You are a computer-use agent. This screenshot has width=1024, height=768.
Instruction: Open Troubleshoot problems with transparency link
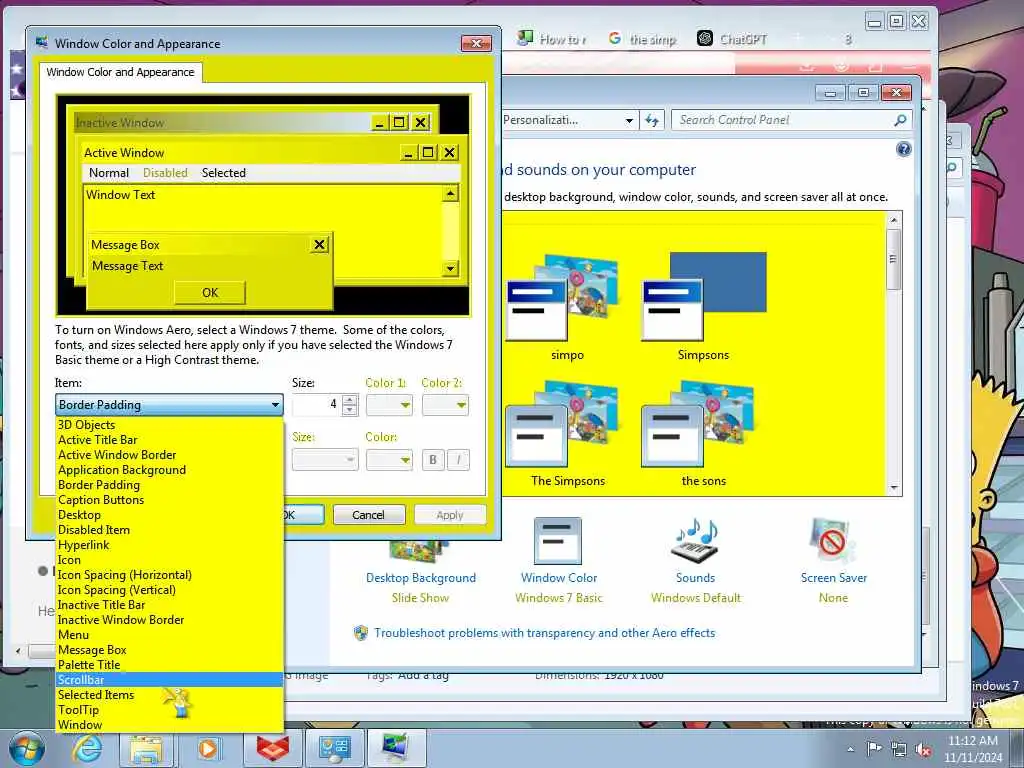[x=544, y=633]
